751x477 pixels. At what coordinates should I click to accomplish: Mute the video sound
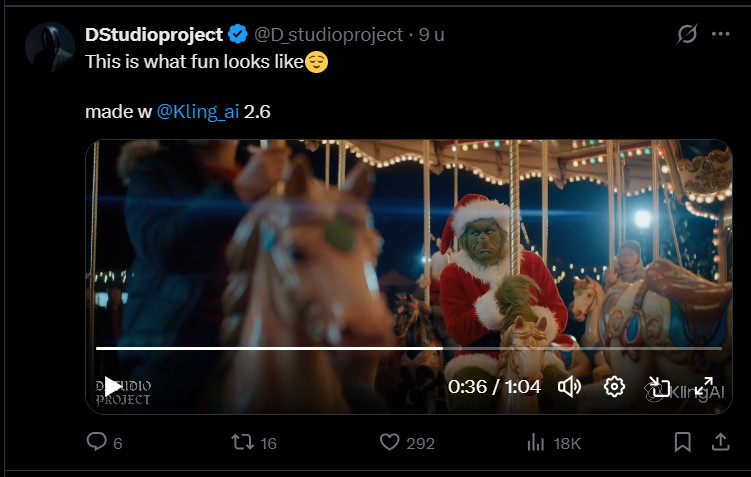tap(569, 387)
